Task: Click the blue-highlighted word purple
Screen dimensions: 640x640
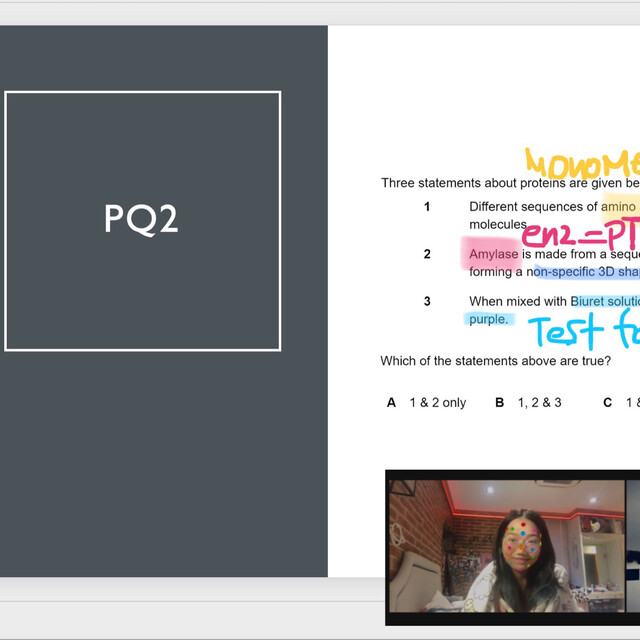Action: click(488, 319)
